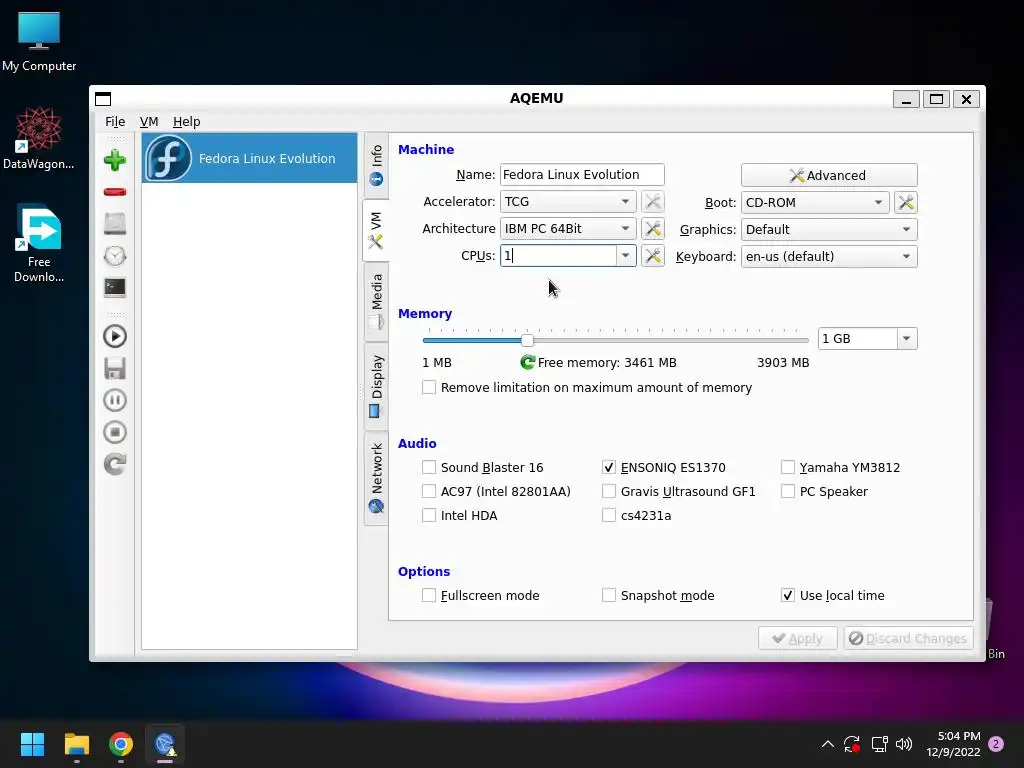Click the Advanced machine button
The height and width of the screenshot is (768, 1024).
829,175
